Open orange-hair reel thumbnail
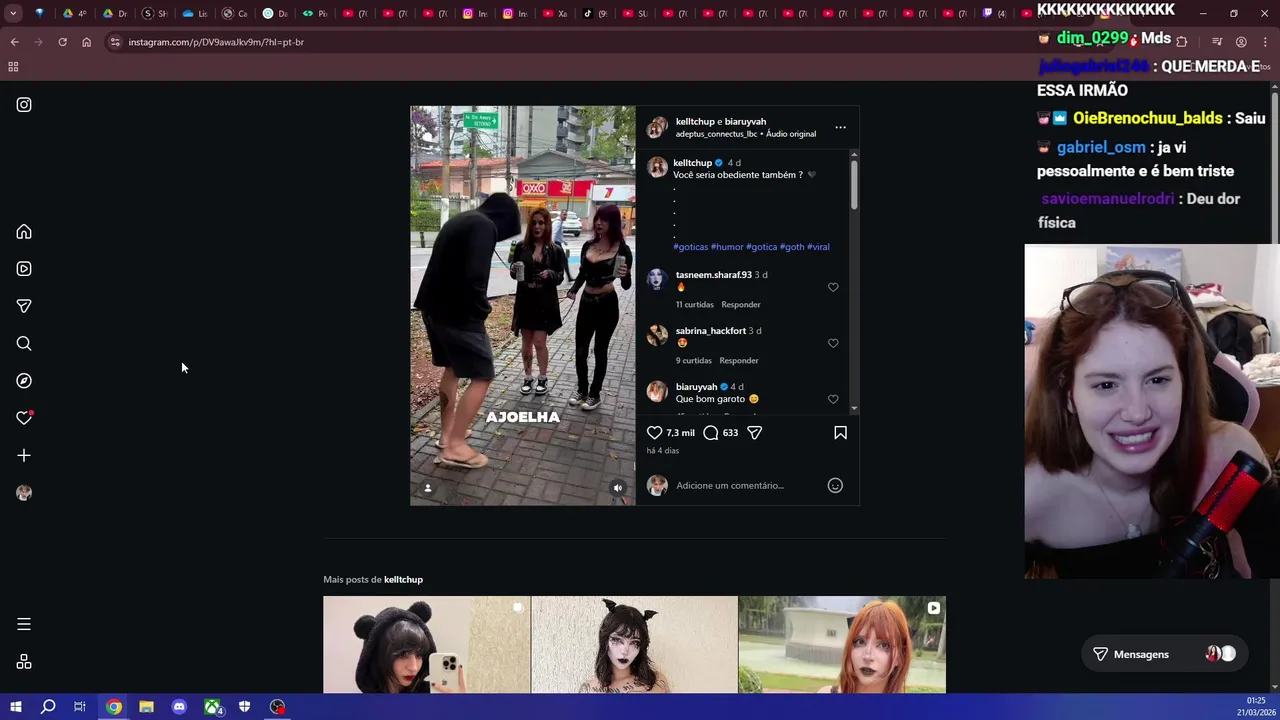 [842, 645]
